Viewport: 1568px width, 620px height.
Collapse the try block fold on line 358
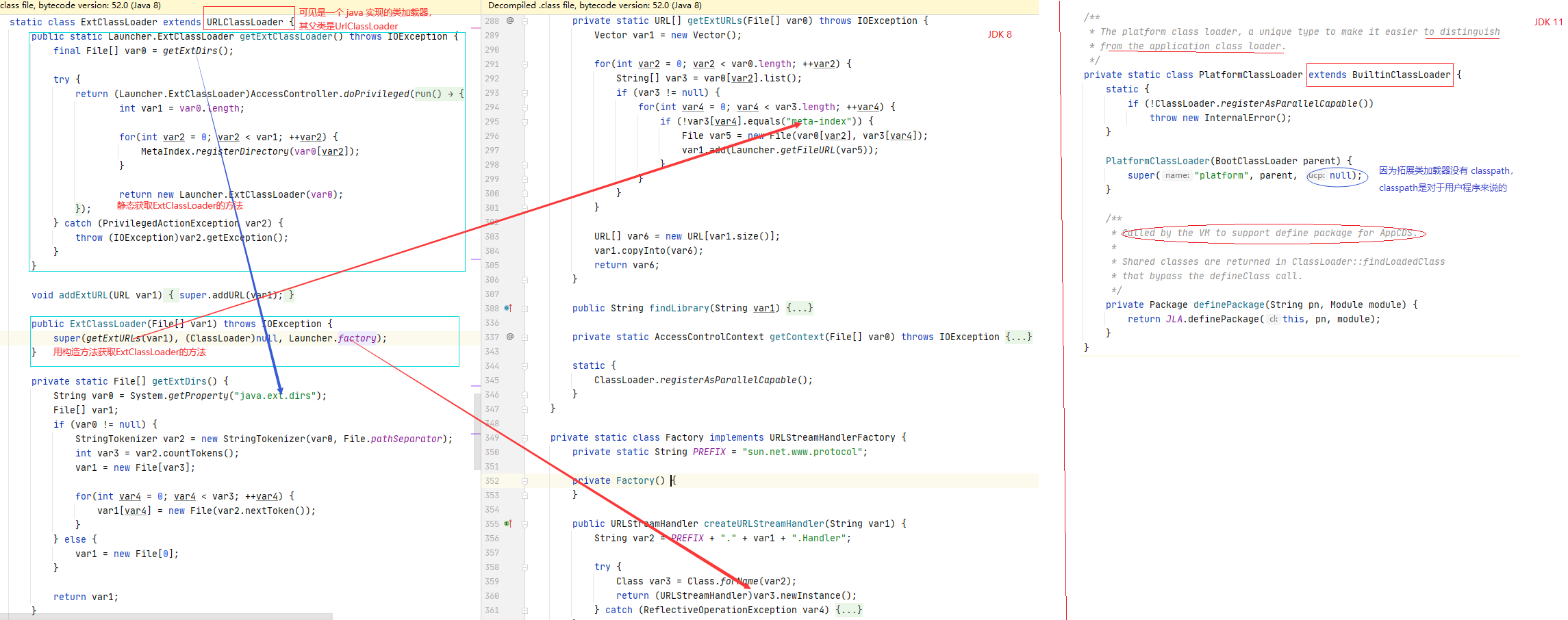click(x=525, y=567)
